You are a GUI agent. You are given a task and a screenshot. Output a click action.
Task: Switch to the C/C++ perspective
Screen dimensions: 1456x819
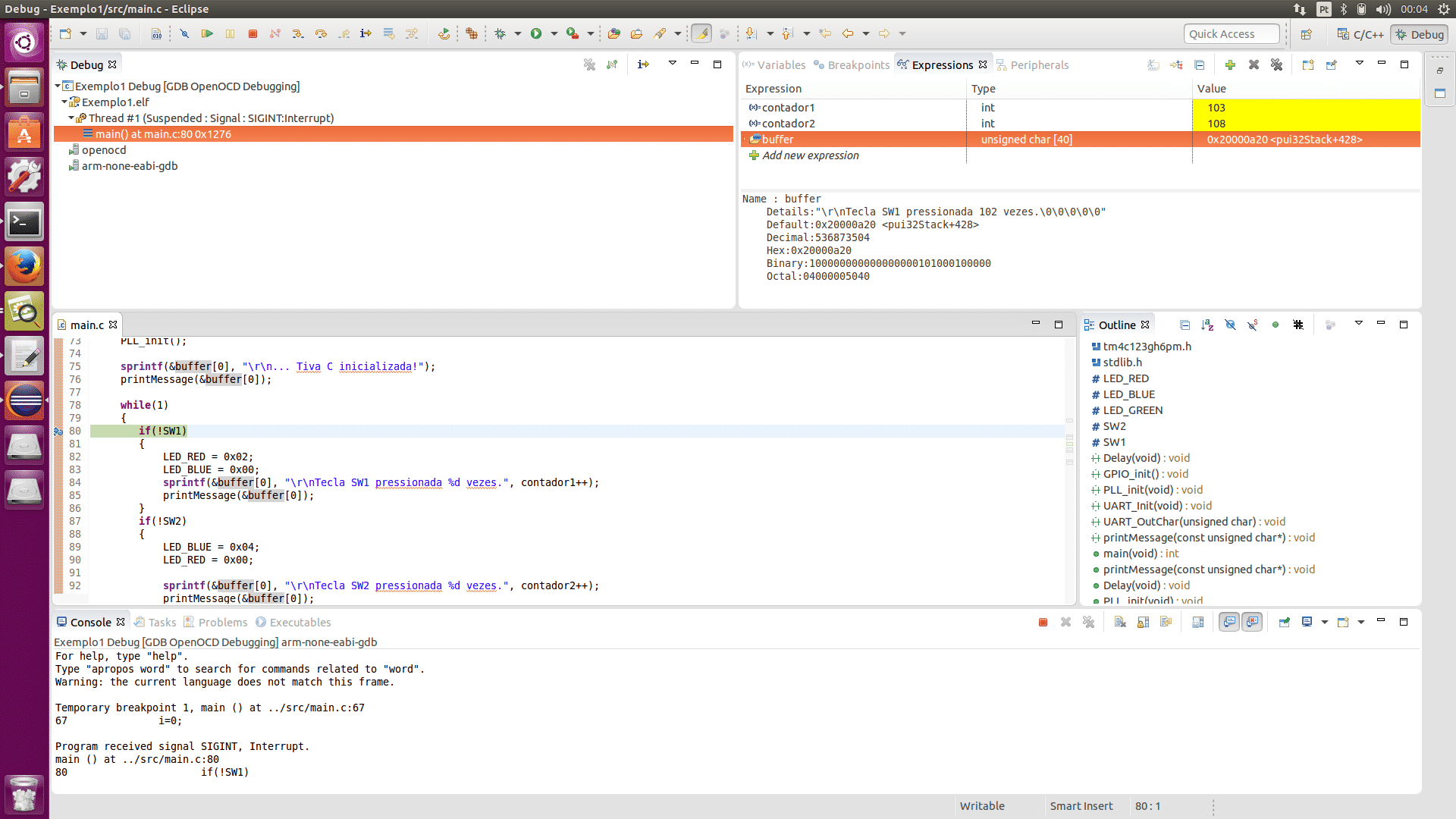coord(1360,34)
